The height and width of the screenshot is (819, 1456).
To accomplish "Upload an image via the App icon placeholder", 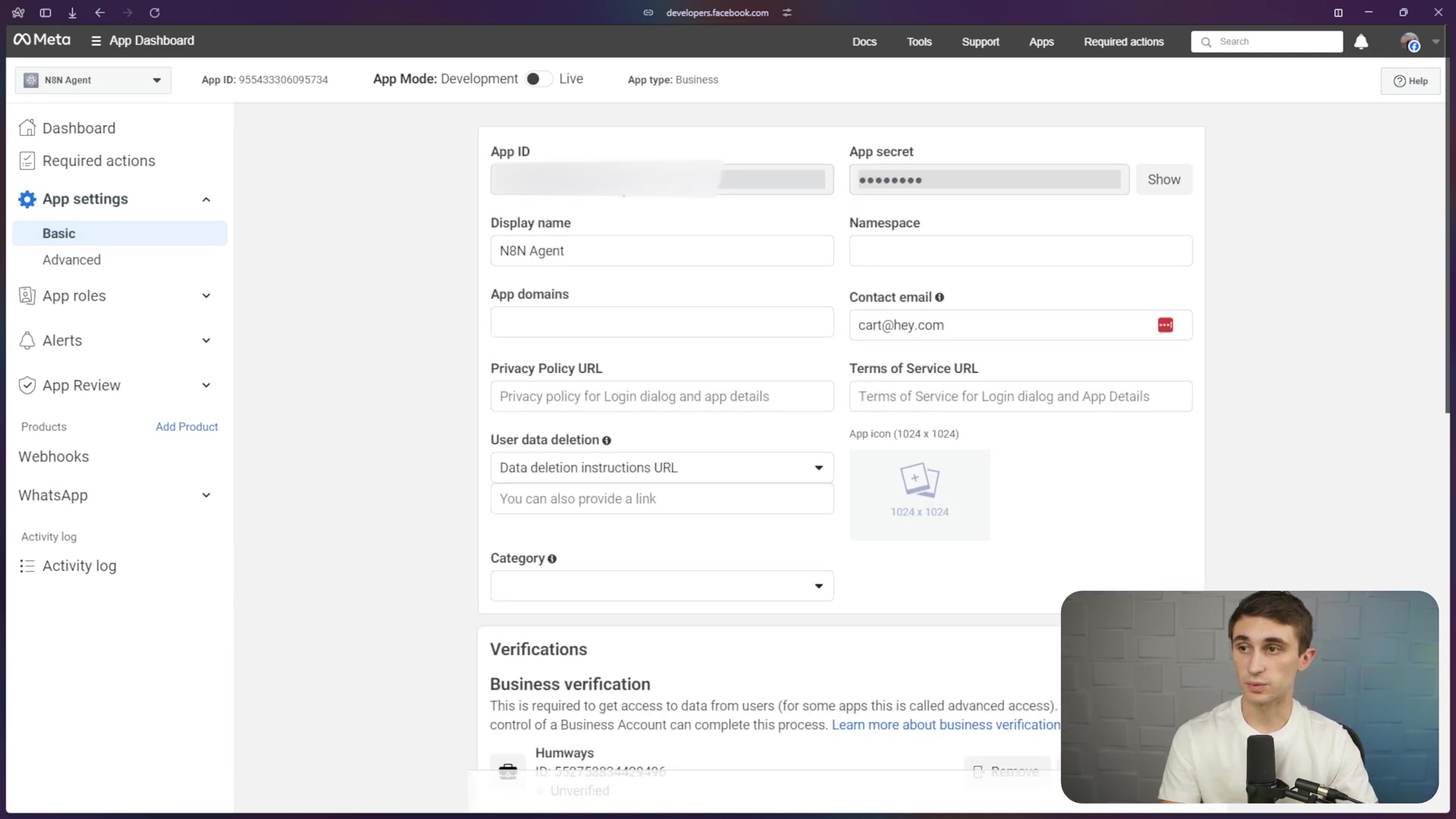I will pyautogui.click(x=920, y=495).
